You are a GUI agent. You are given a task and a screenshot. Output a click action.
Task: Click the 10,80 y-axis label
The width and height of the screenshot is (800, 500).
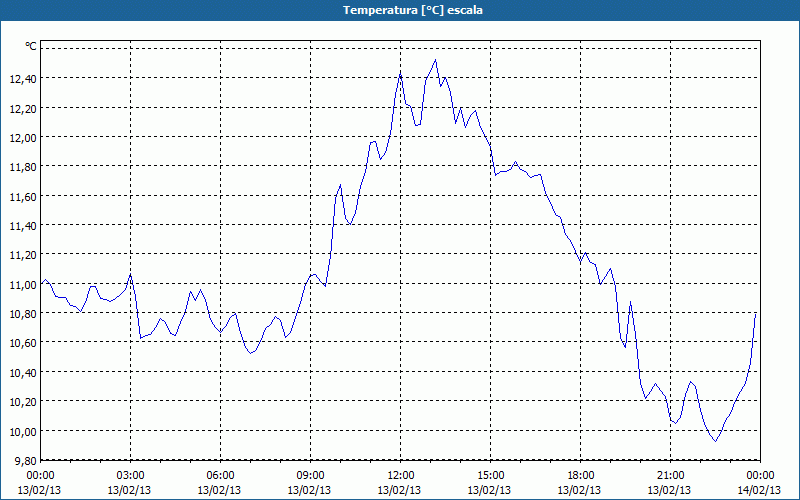(23, 313)
